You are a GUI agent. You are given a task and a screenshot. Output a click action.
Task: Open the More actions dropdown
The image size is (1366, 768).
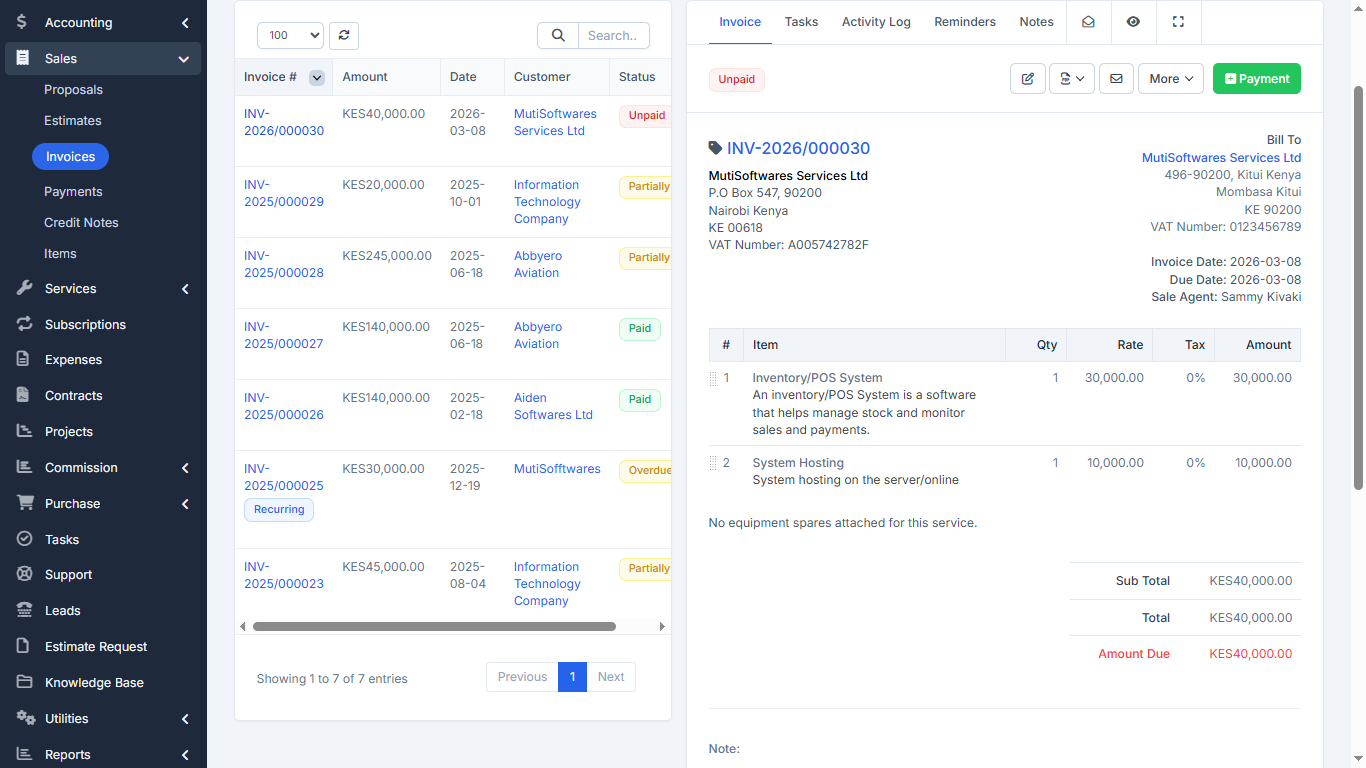[1170, 78]
